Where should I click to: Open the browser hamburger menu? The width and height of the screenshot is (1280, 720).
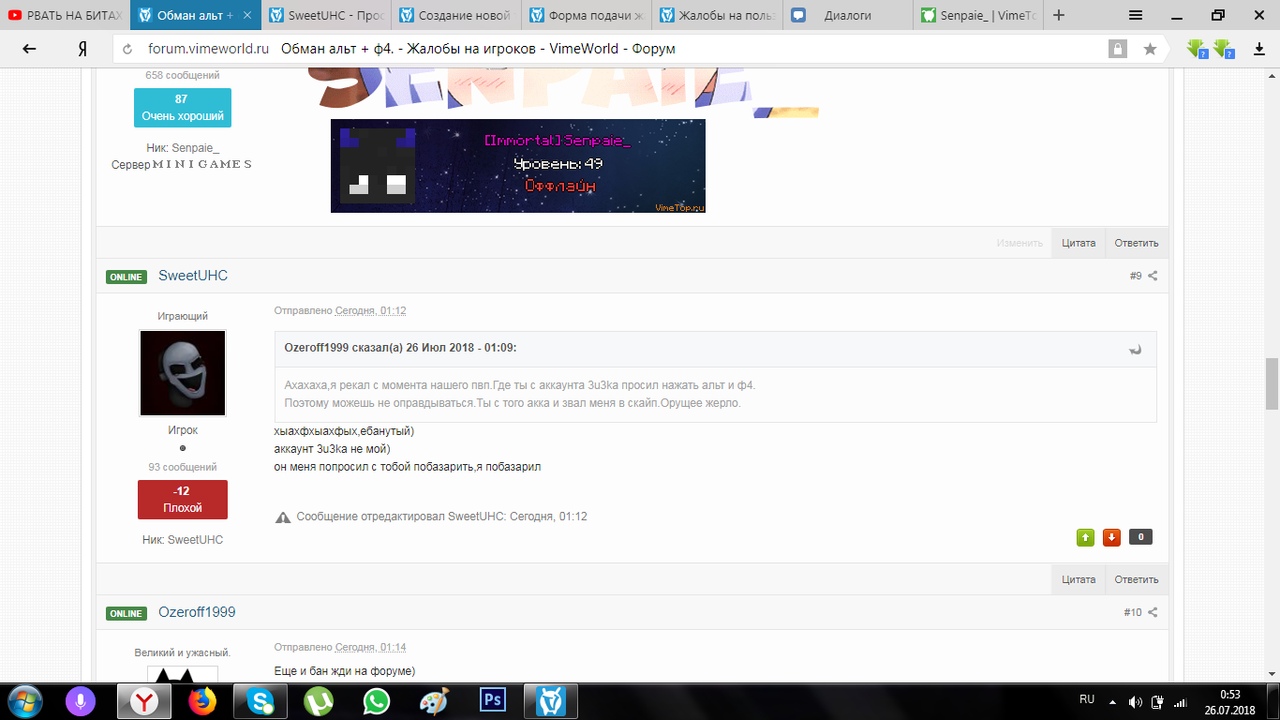[x=1135, y=15]
